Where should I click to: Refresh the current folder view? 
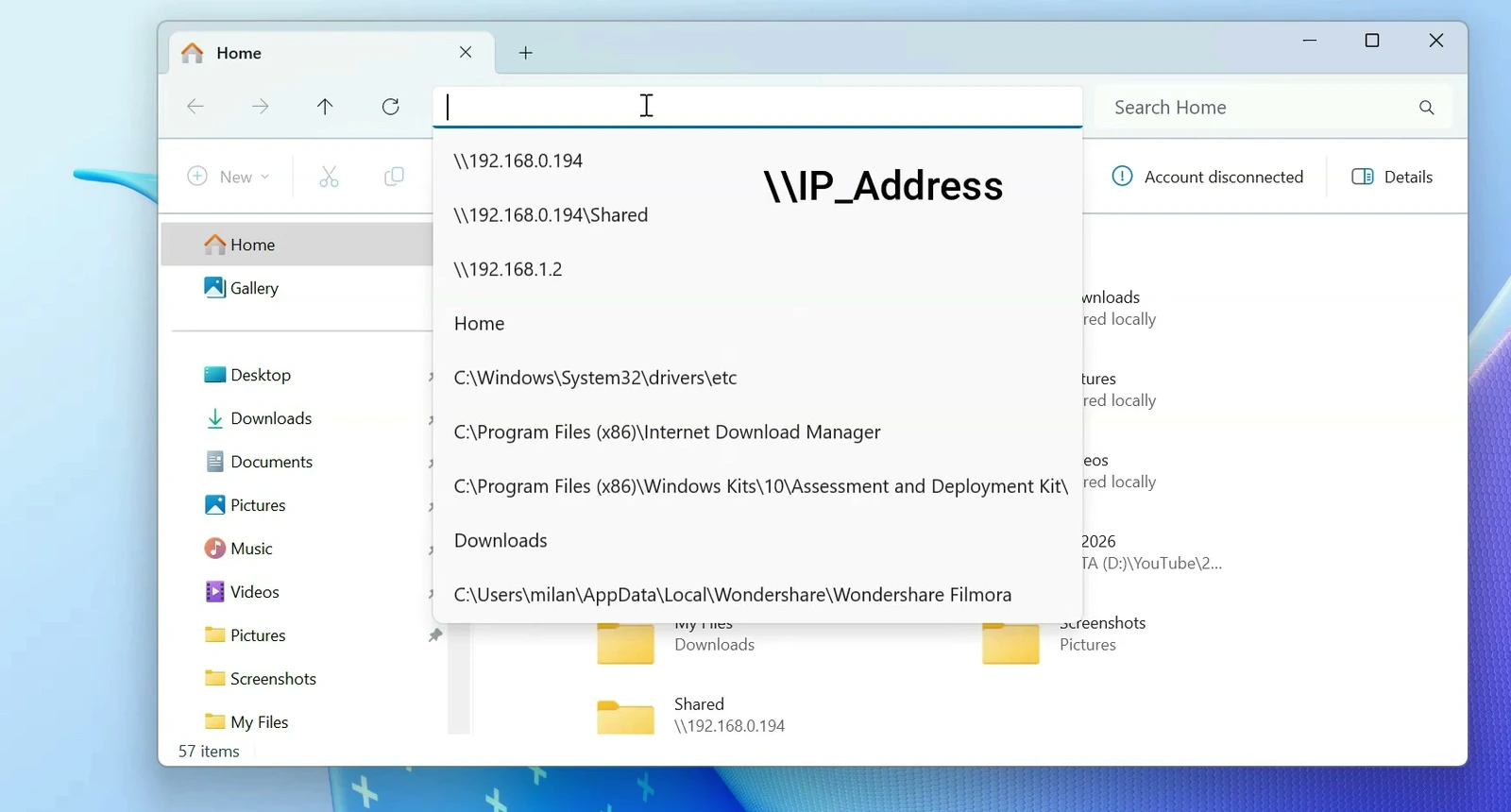pos(390,107)
